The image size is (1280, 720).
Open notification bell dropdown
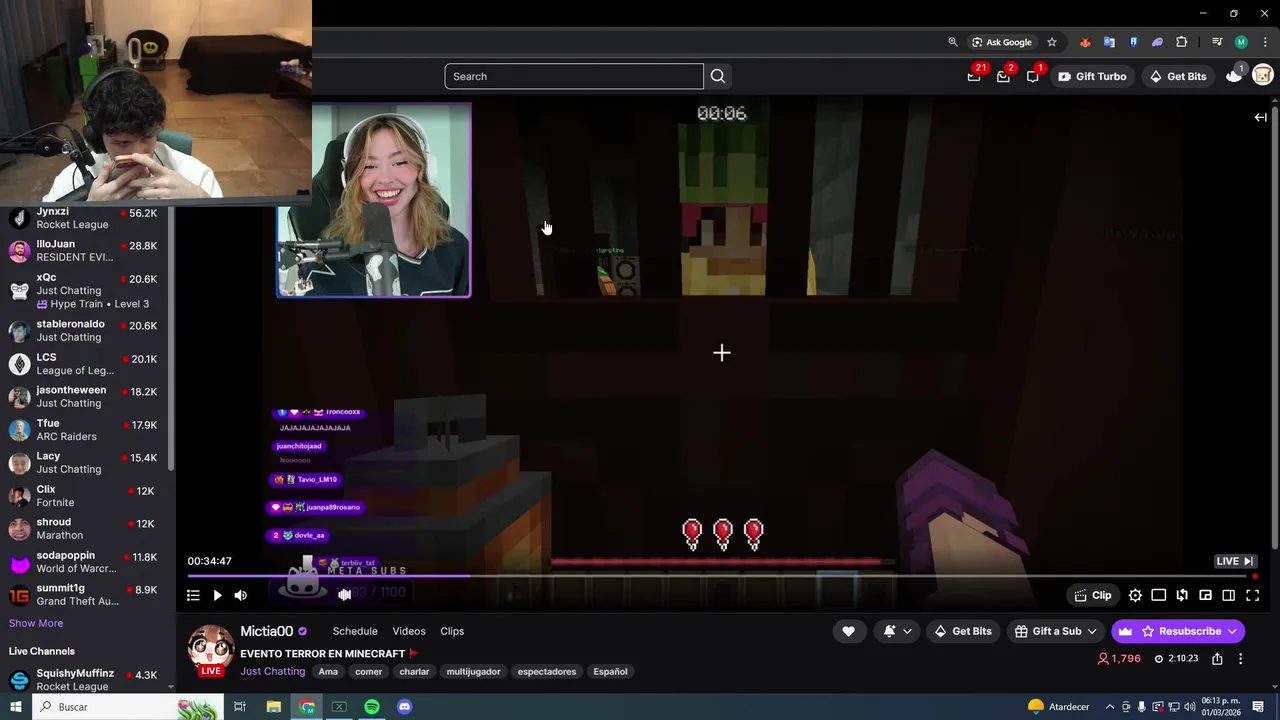(x=897, y=631)
